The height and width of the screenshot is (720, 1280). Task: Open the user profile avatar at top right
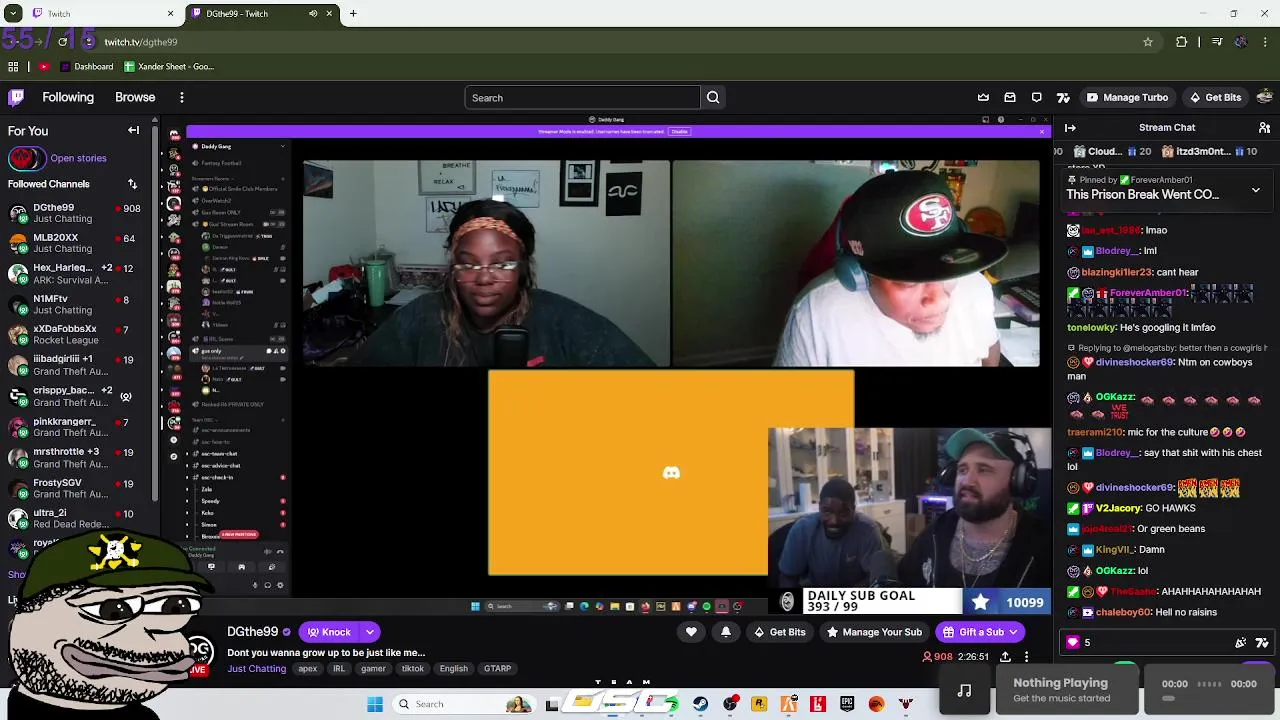(x=1264, y=98)
